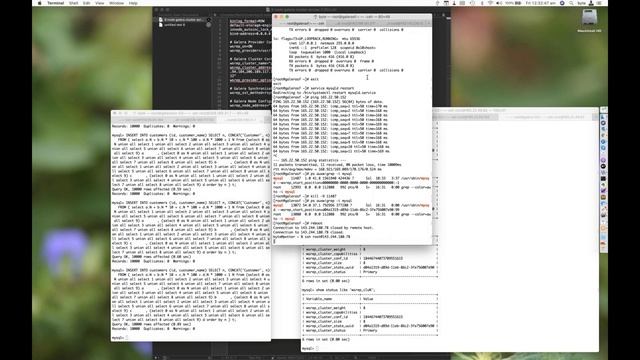Click the battery status indicator
640x360 pixels.
(x=513, y=3)
